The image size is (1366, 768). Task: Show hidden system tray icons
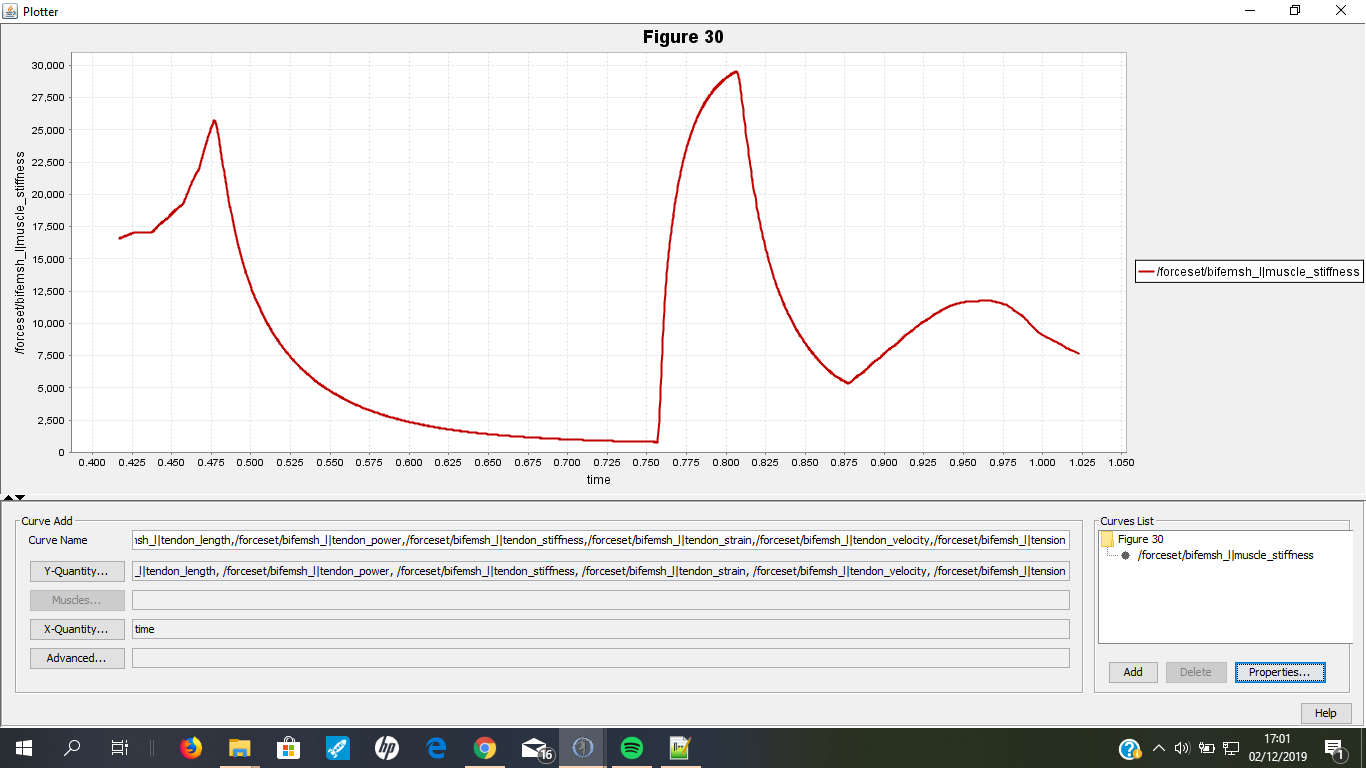tap(1158, 748)
